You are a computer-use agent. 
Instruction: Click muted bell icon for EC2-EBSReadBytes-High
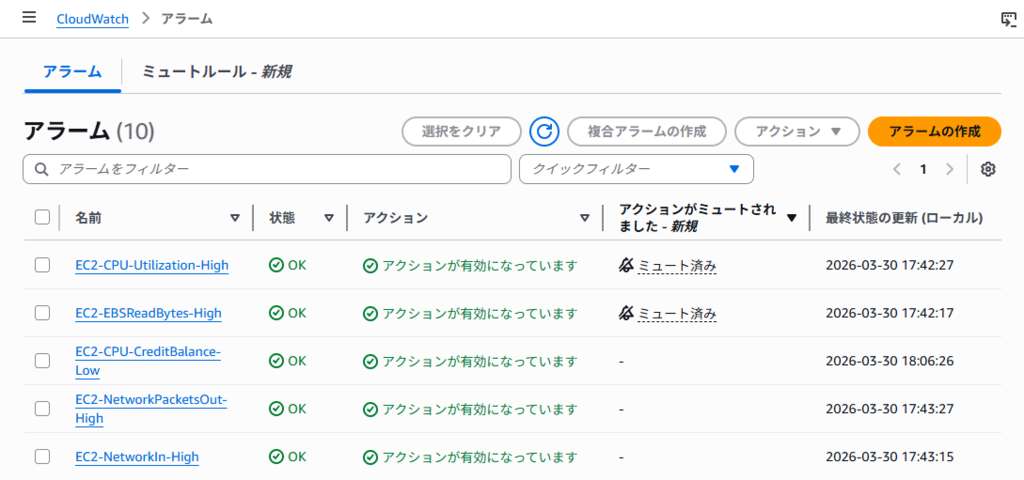[x=626, y=313]
